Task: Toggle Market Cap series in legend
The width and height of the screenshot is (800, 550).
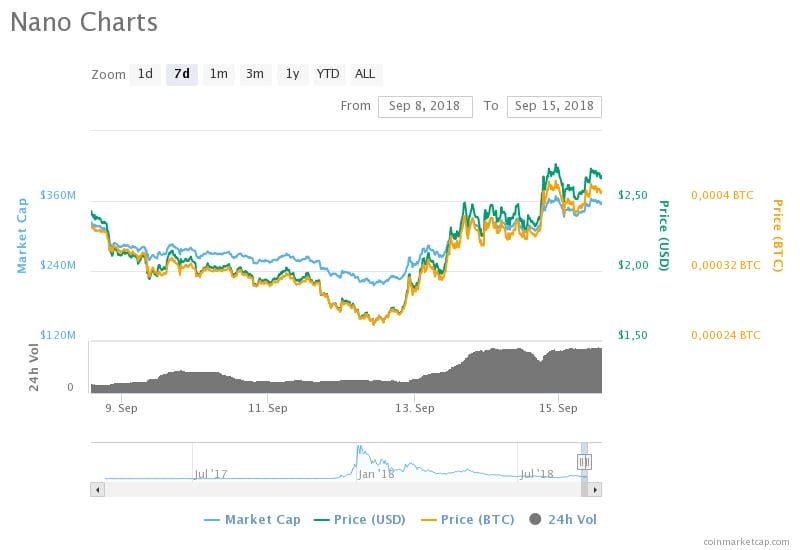Action: pos(252,519)
